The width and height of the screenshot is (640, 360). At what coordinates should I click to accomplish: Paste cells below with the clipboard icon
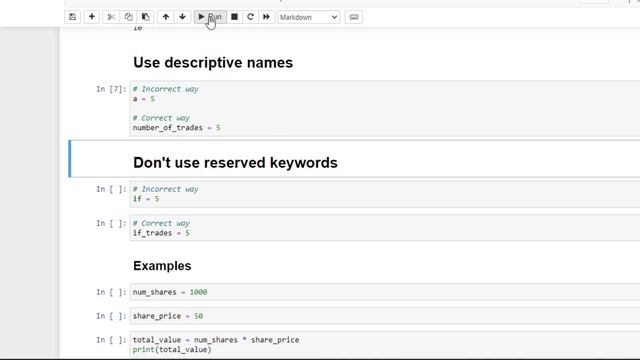pos(145,17)
